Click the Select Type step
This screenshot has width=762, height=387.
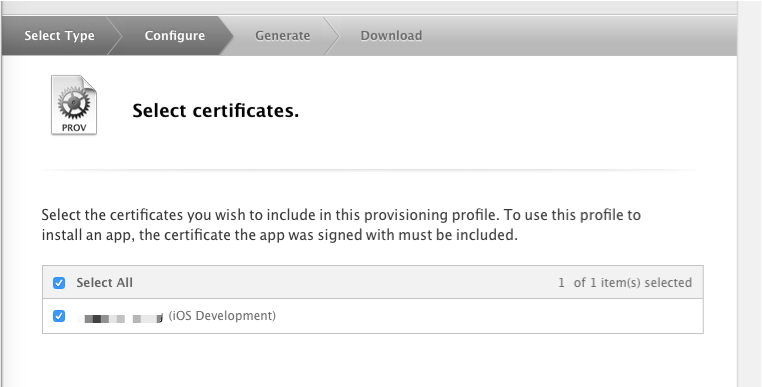tap(59, 35)
